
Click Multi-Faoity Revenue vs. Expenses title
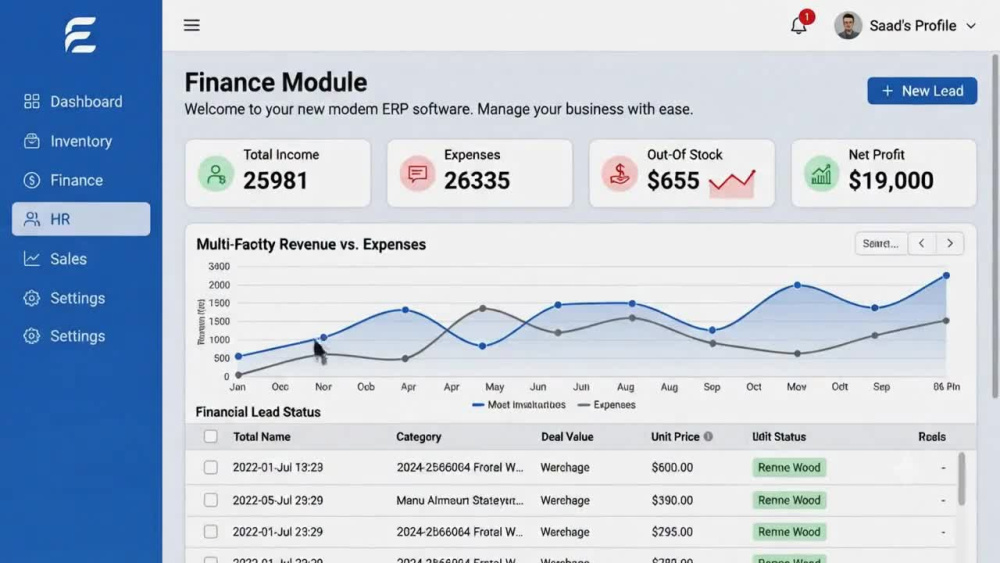(311, 244)
